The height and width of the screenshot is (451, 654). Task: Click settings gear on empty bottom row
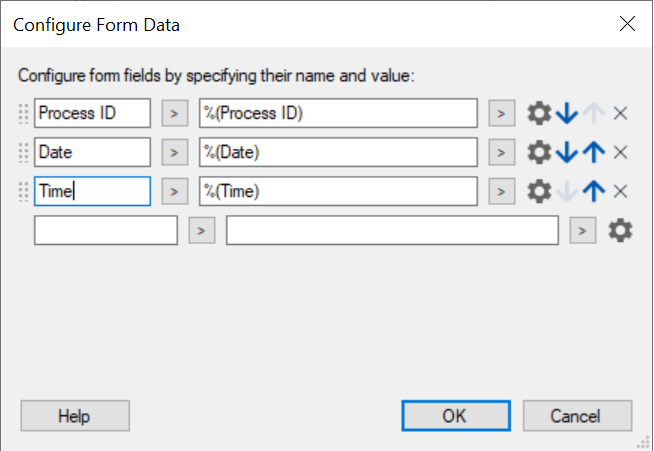[621, 231]
